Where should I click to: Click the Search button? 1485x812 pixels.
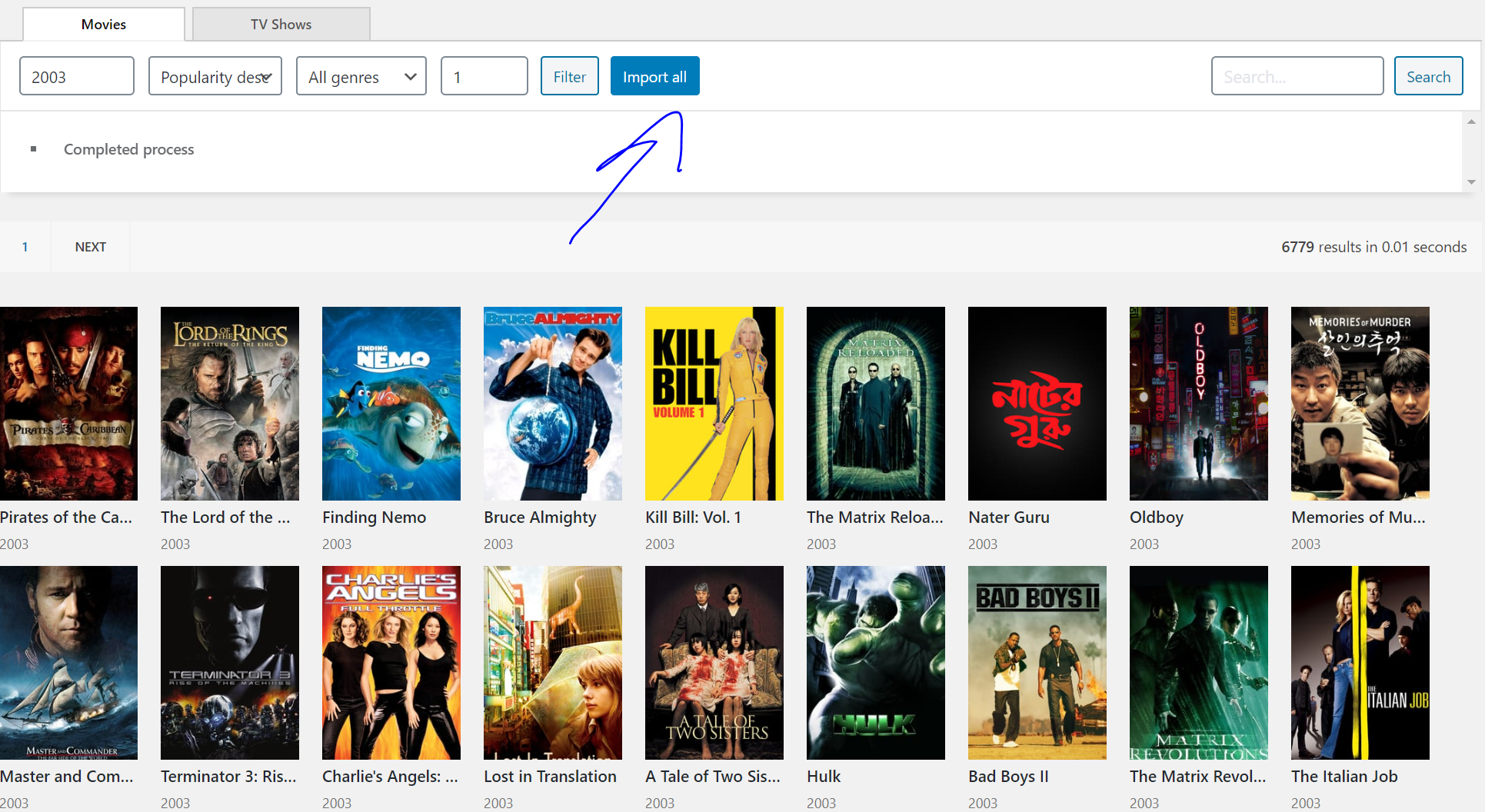click(1429, 76)
